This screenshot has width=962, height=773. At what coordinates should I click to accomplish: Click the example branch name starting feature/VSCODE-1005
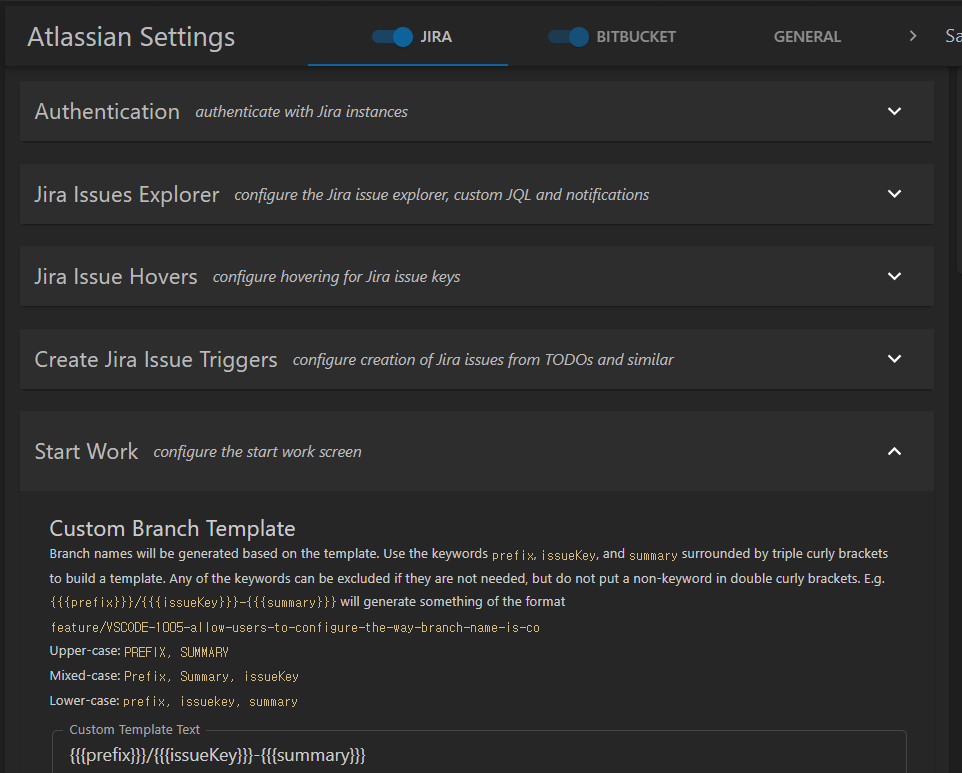(295, 628)
